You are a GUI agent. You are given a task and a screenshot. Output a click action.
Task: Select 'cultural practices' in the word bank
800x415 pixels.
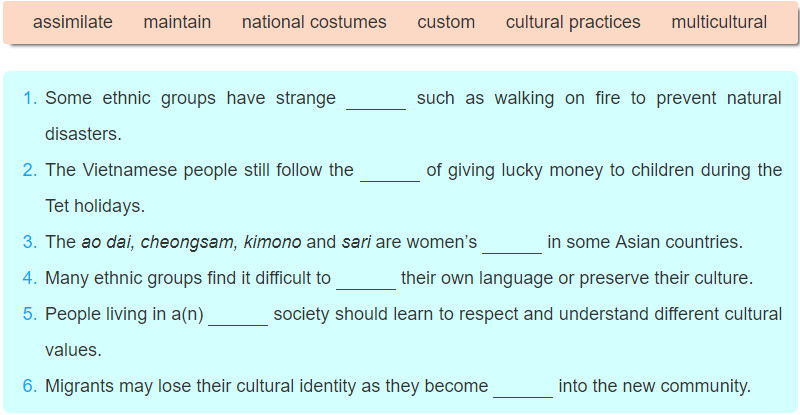tap(573, 22)
